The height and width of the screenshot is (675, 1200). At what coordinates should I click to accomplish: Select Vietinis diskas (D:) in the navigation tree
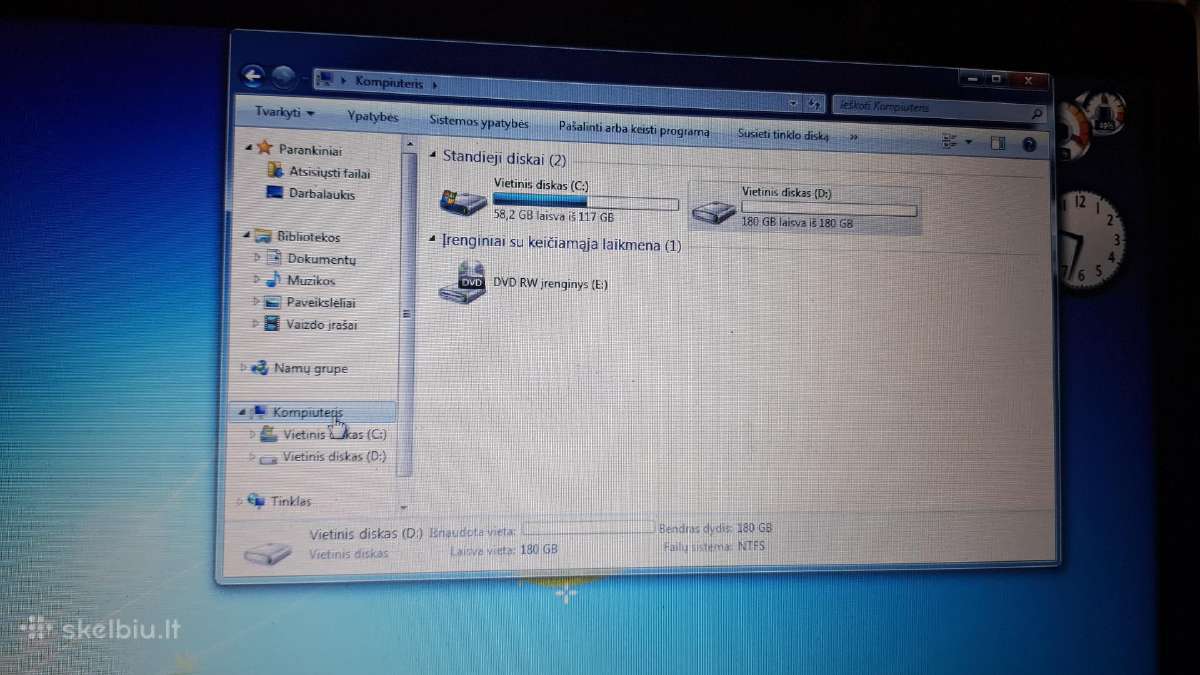tap(334, 456)
